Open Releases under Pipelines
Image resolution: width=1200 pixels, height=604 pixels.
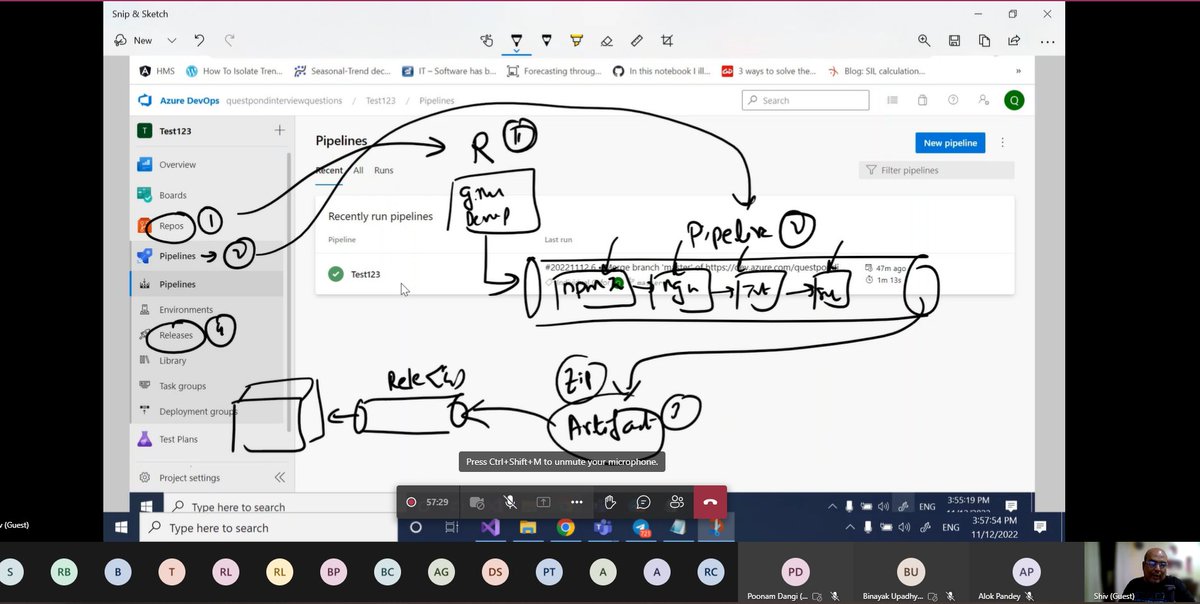pos(176,336)
